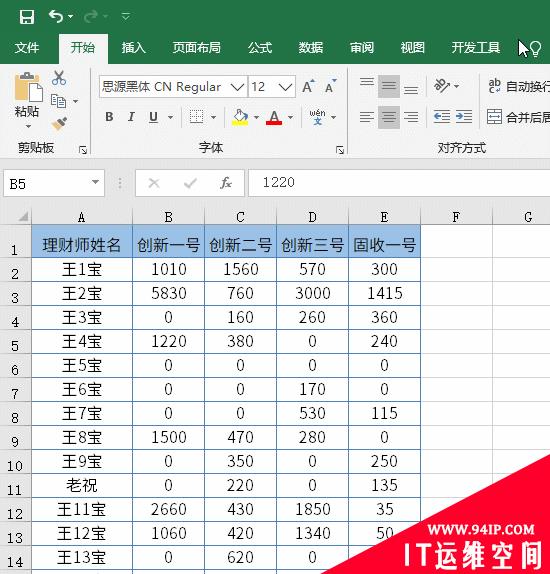This screenshot has height=574, width=550.
Task: Click the 粘贴 paste button
Action: (x=27, y=100)
